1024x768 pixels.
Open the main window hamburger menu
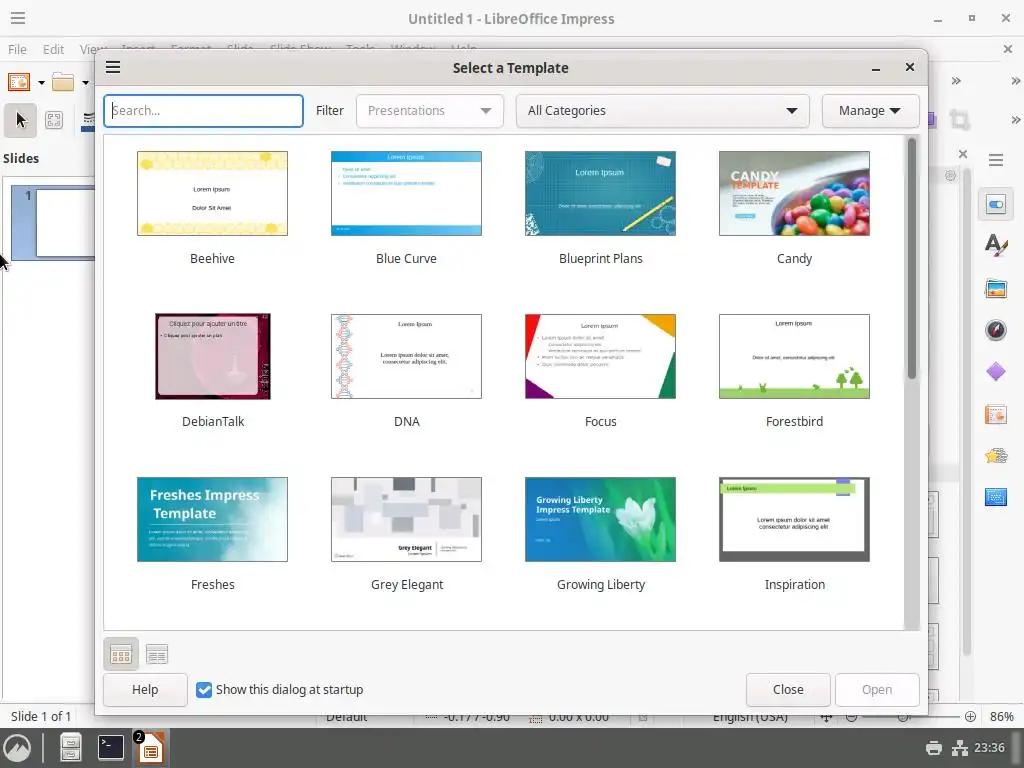(18, 18)
